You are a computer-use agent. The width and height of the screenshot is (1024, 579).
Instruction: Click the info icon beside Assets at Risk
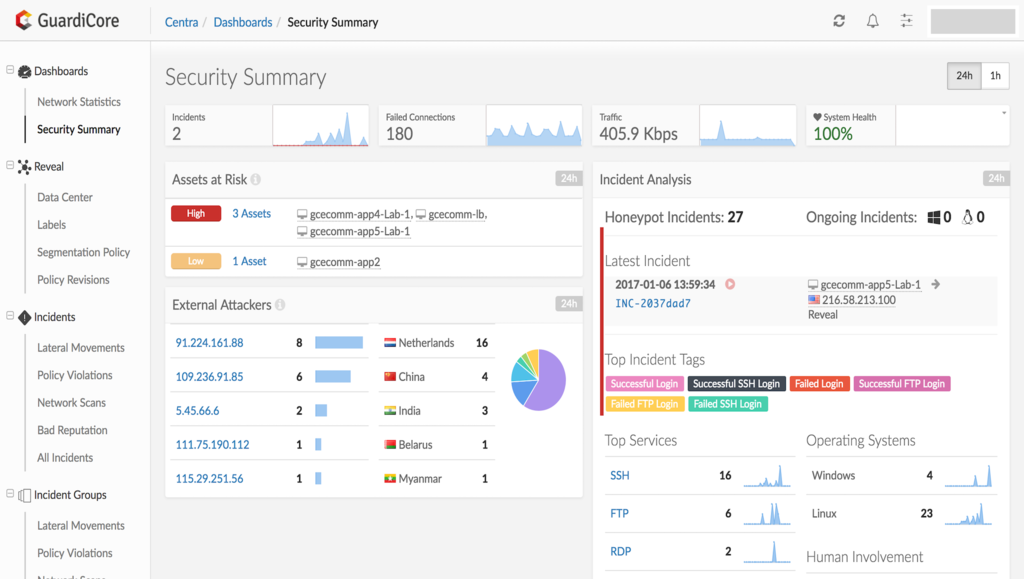(x=256, y=180)
